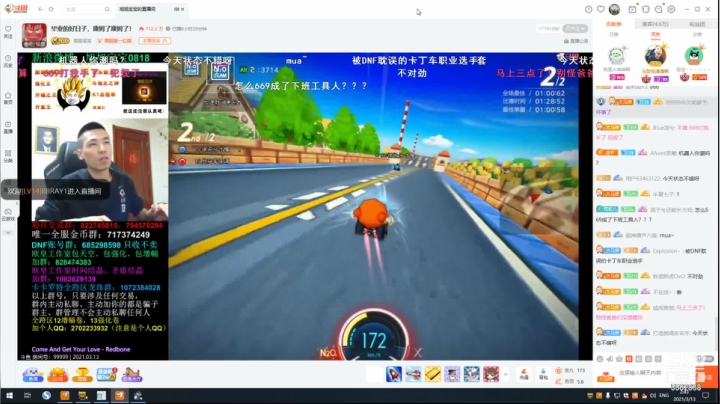Send the gold card gift
This screenshot has width=720, height=404.
tap(433, 374)
